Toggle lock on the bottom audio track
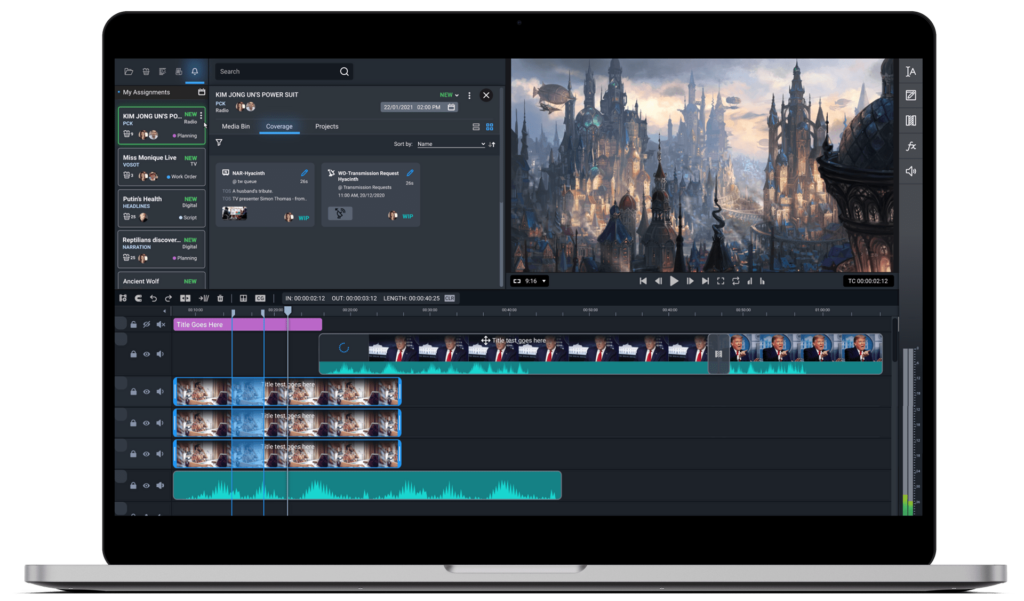The height and width of the screenshot is (601, 1024). (x=132, y=485)
